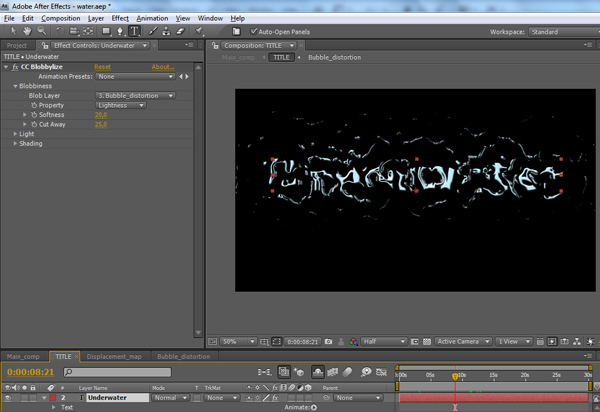Toggle the Transparency Grid icon

427,341
